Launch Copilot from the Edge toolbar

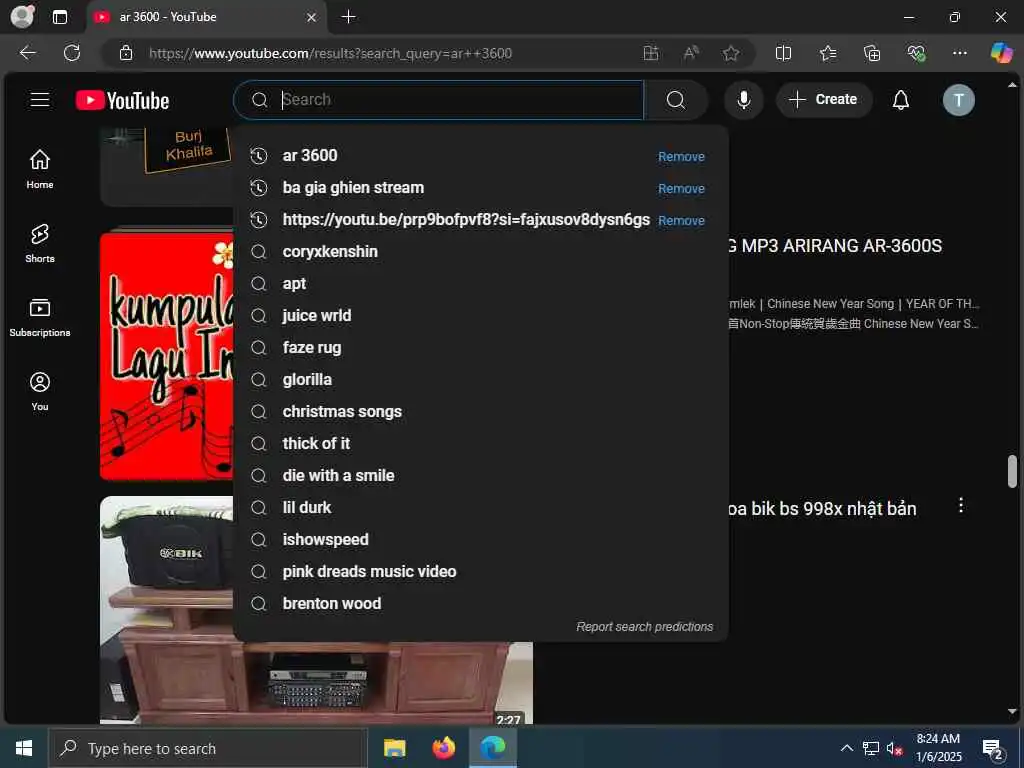point(1001,53)
